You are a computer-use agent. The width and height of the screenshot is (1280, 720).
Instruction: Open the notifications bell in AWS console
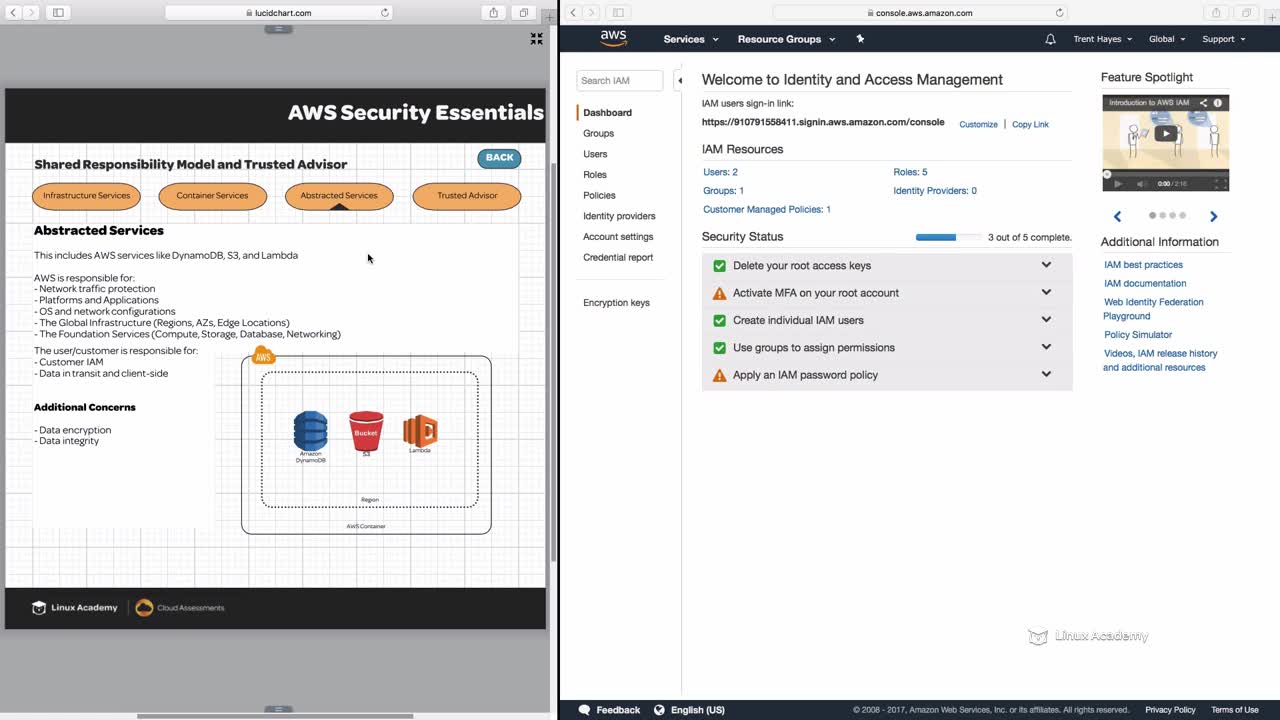coord(1050,39)
